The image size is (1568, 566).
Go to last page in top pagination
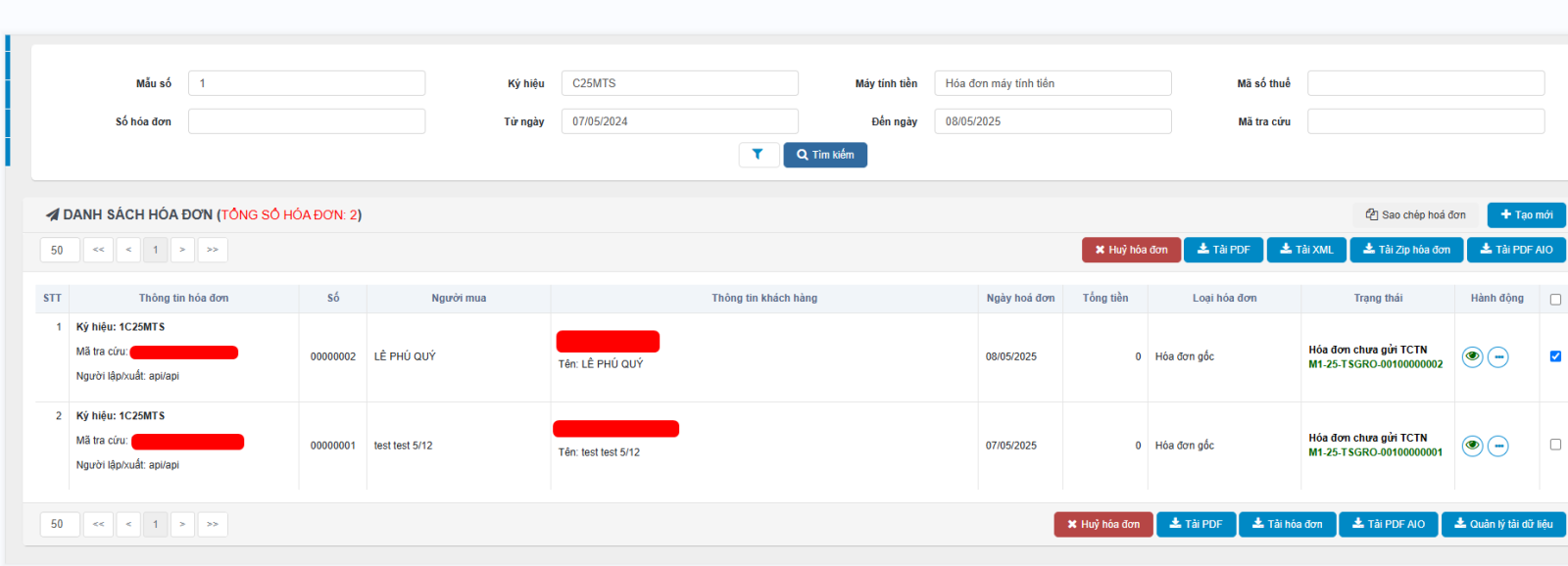[213, 250]
